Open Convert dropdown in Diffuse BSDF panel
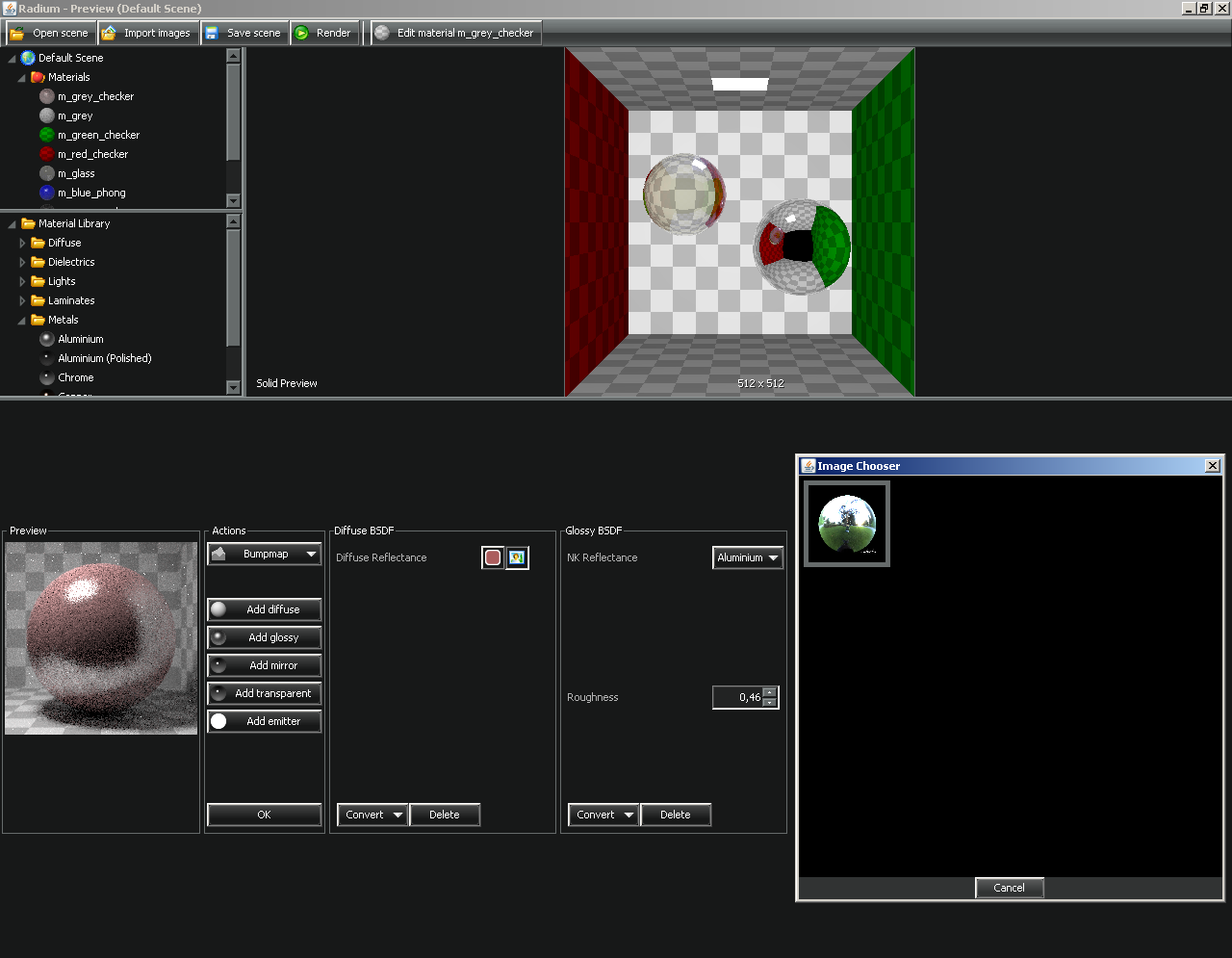This screenshot has height=958, width=1232. pyautogui.click(x=372, y=815)
